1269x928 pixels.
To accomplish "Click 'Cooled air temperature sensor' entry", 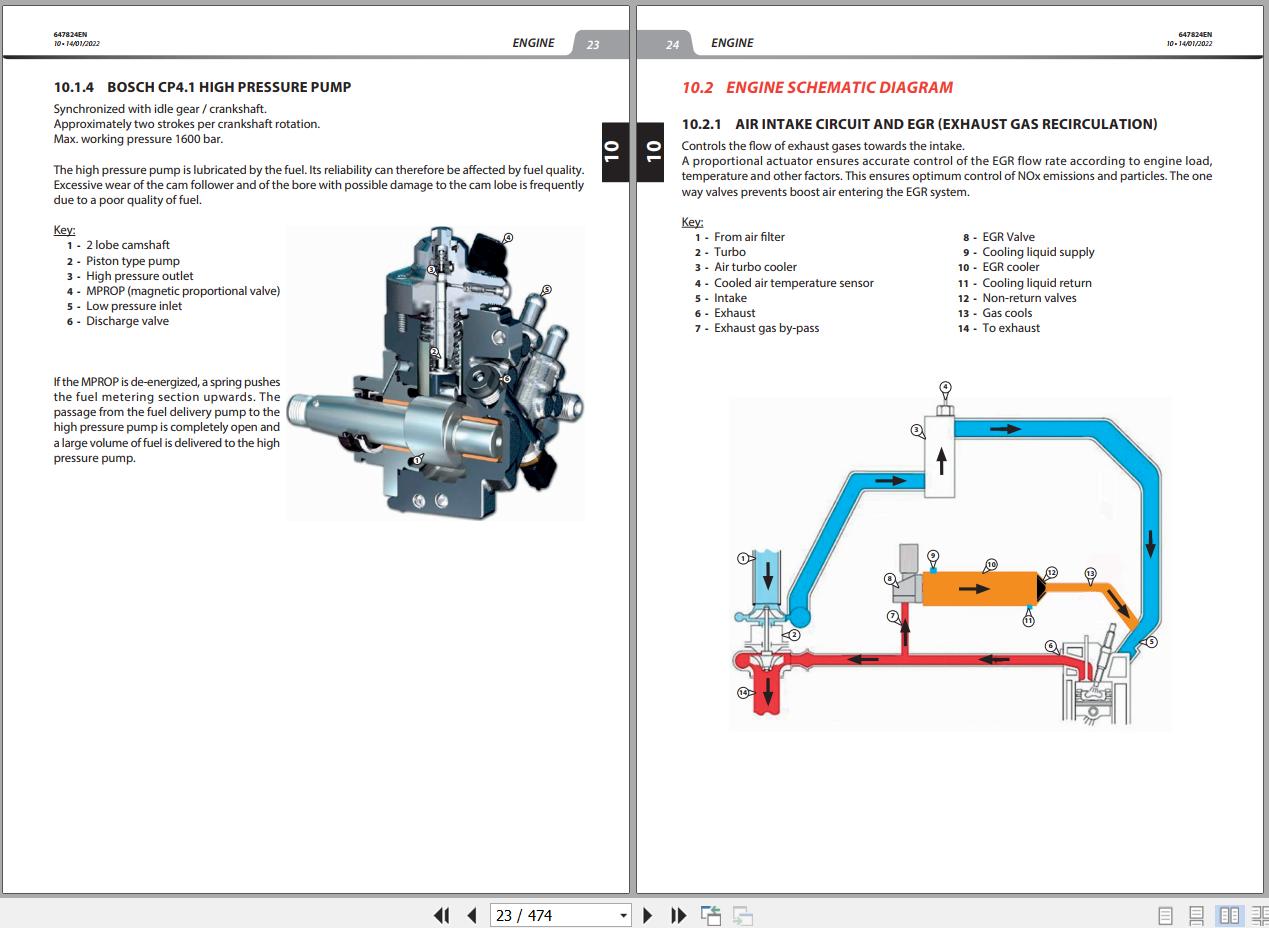I will 794,283.
